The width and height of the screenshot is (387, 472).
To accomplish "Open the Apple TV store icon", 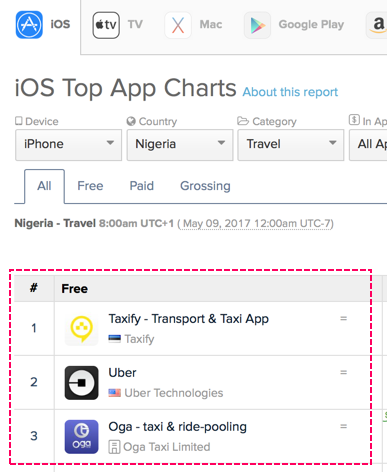I will point(106,25).
